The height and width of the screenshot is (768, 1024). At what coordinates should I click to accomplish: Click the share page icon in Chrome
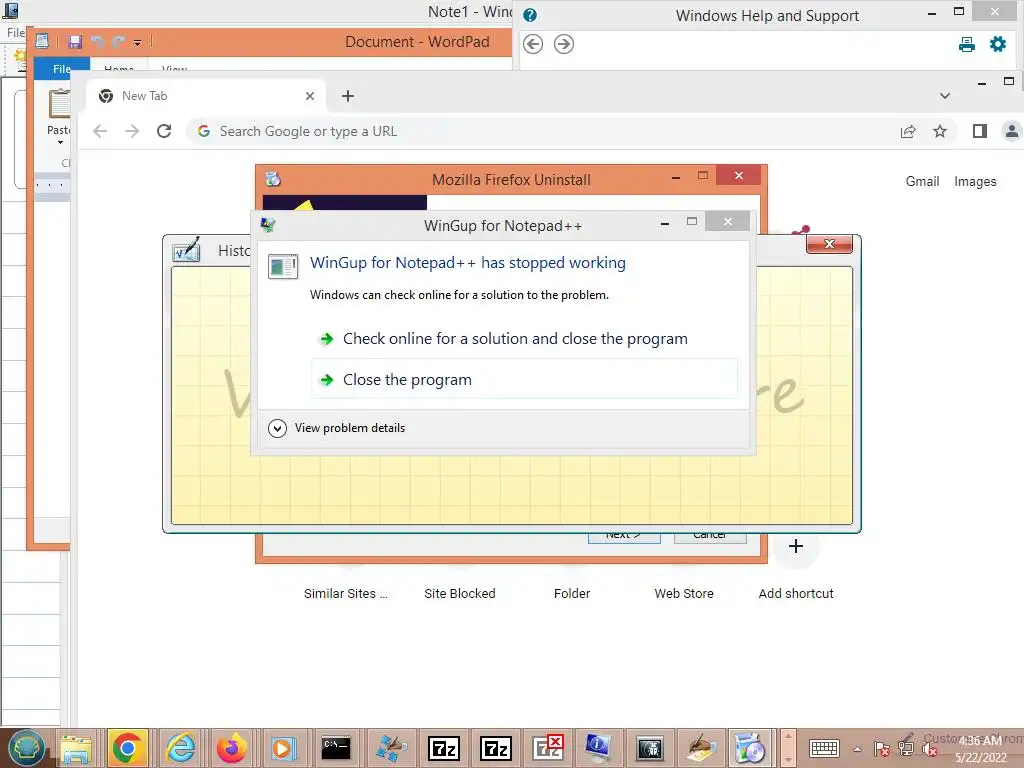[908, 131]
